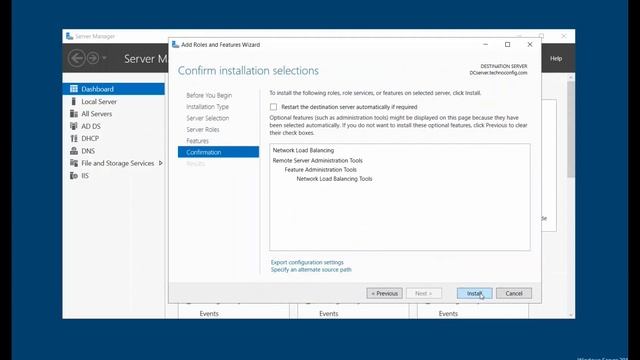Go to the Features wizard step
The image size is (640, 360).
(198, 141)
